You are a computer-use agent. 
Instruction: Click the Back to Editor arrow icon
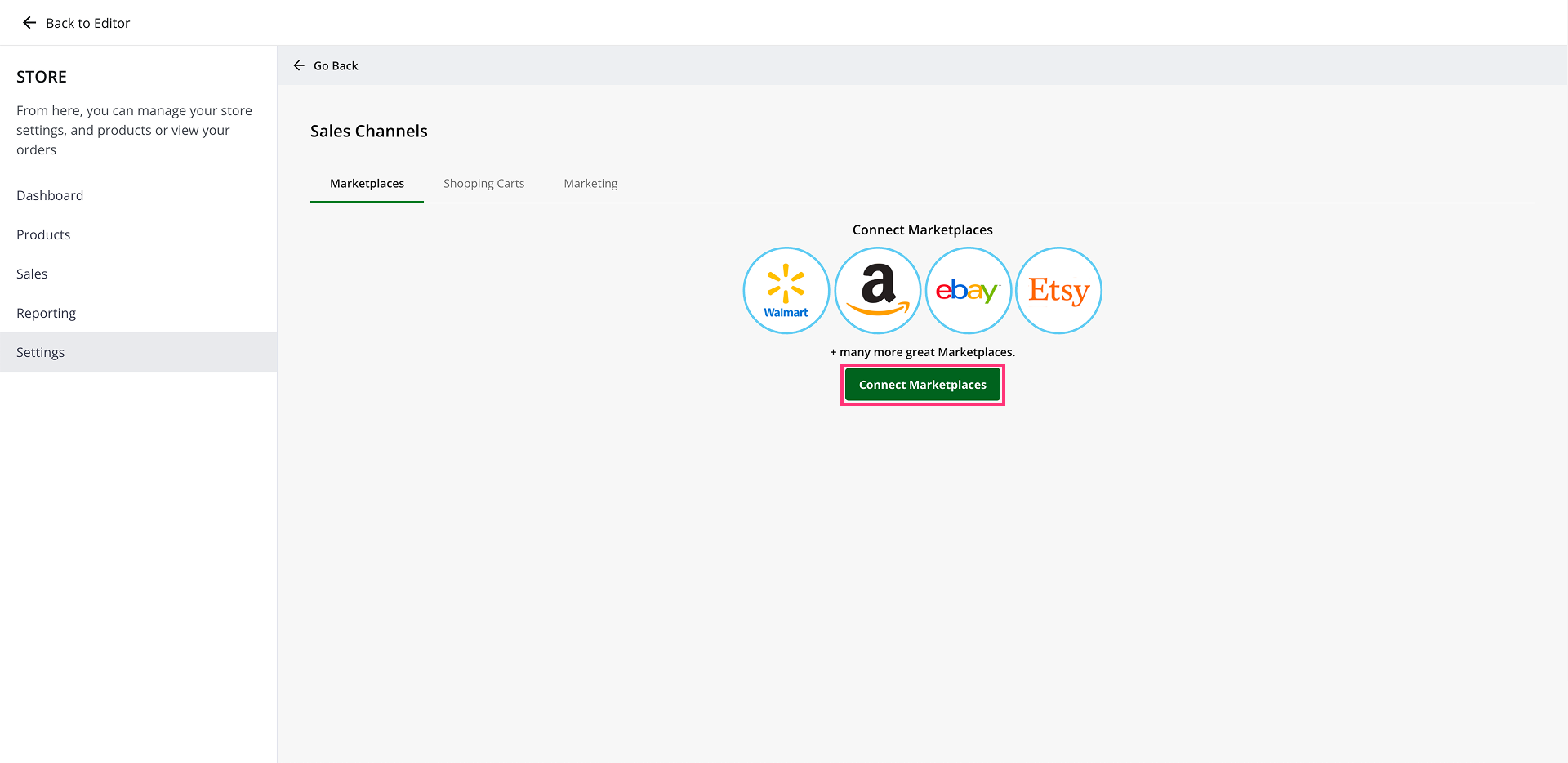pyautogui.click(x=29, y=23)
